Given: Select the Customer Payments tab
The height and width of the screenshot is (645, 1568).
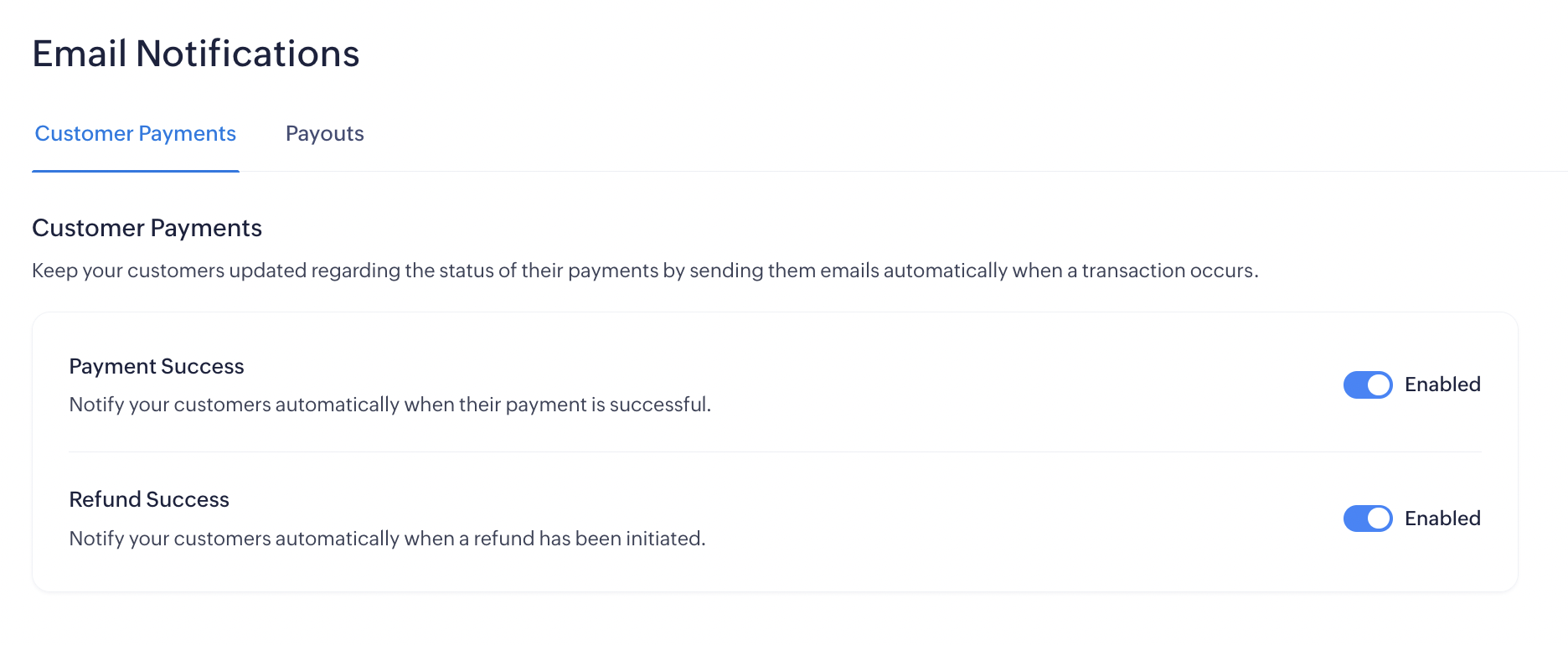Looking at the screenshot, I should coord(136,134).
